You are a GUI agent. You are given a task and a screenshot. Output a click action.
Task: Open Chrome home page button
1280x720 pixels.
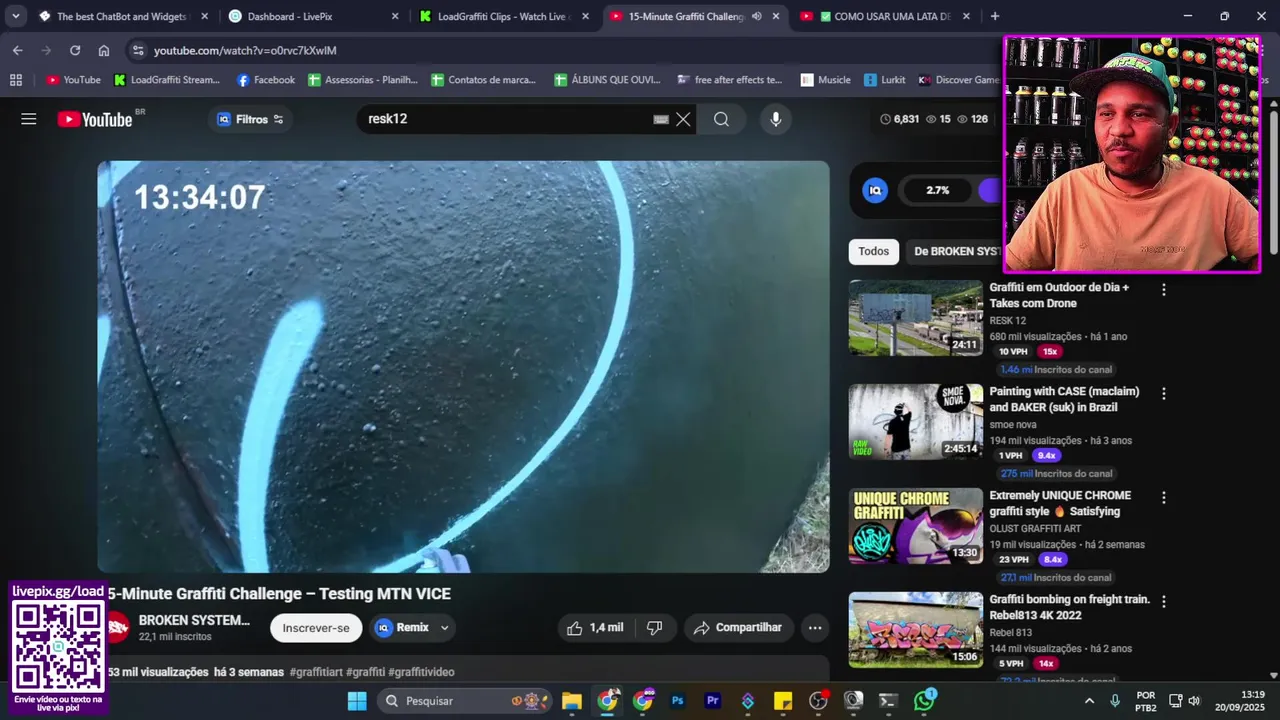(x=104, y=50)
